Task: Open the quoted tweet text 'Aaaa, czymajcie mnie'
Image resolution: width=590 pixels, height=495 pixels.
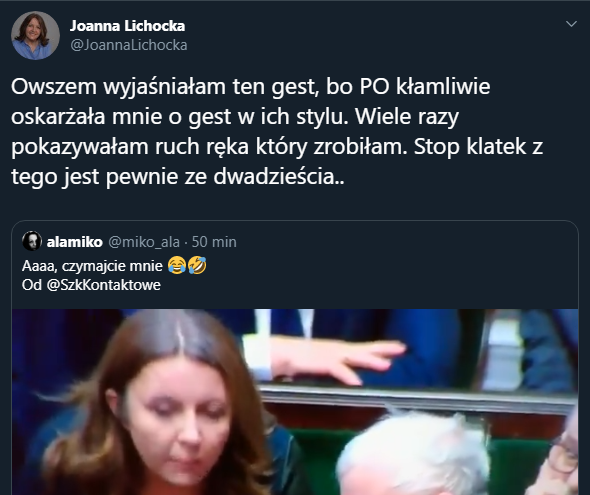Action: point(92,266)
